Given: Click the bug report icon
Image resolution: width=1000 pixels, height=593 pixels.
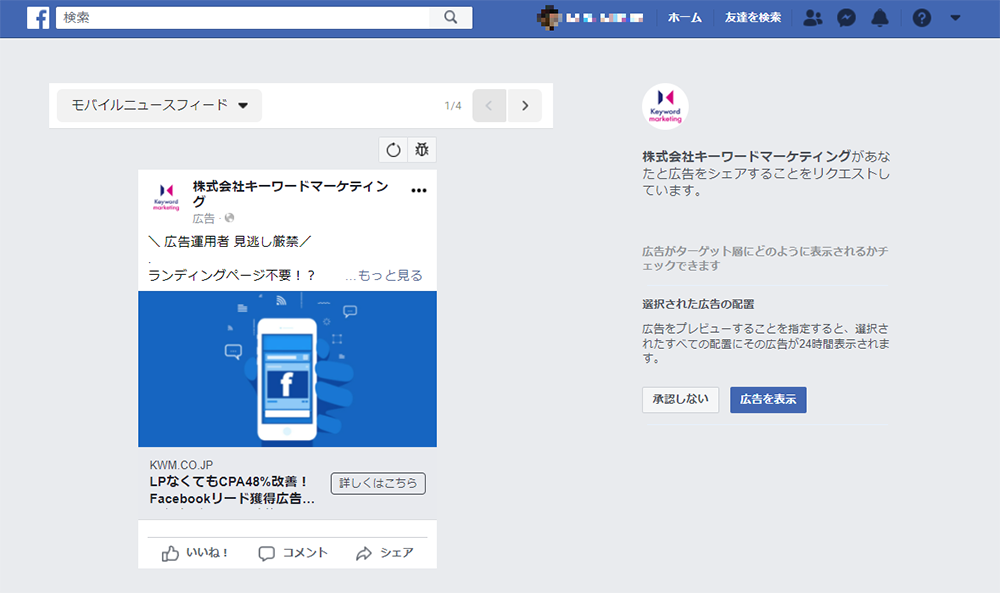Looking at the screenshot, I should [422, 150].
